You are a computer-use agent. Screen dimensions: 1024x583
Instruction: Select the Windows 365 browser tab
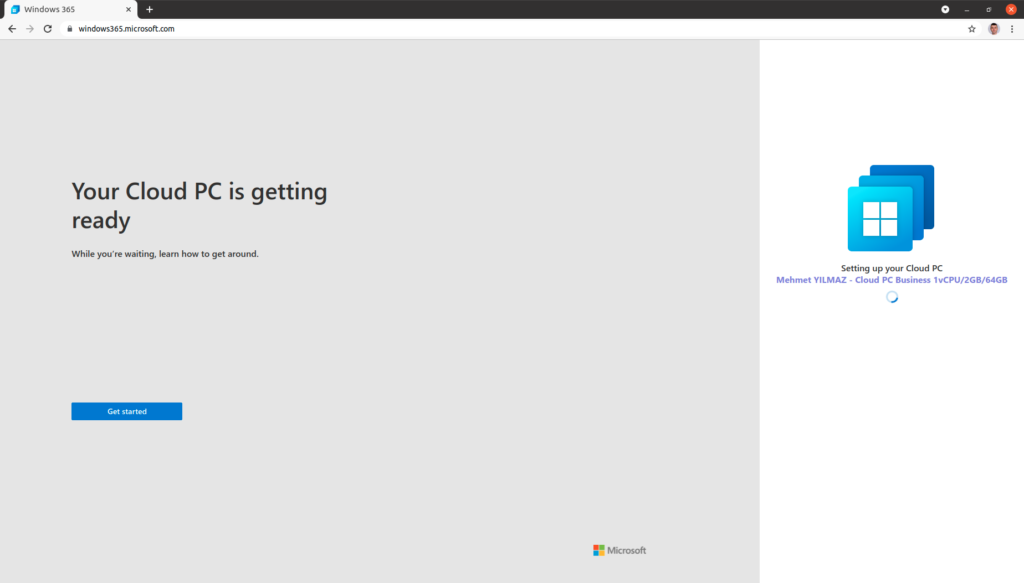click(70, 9)
